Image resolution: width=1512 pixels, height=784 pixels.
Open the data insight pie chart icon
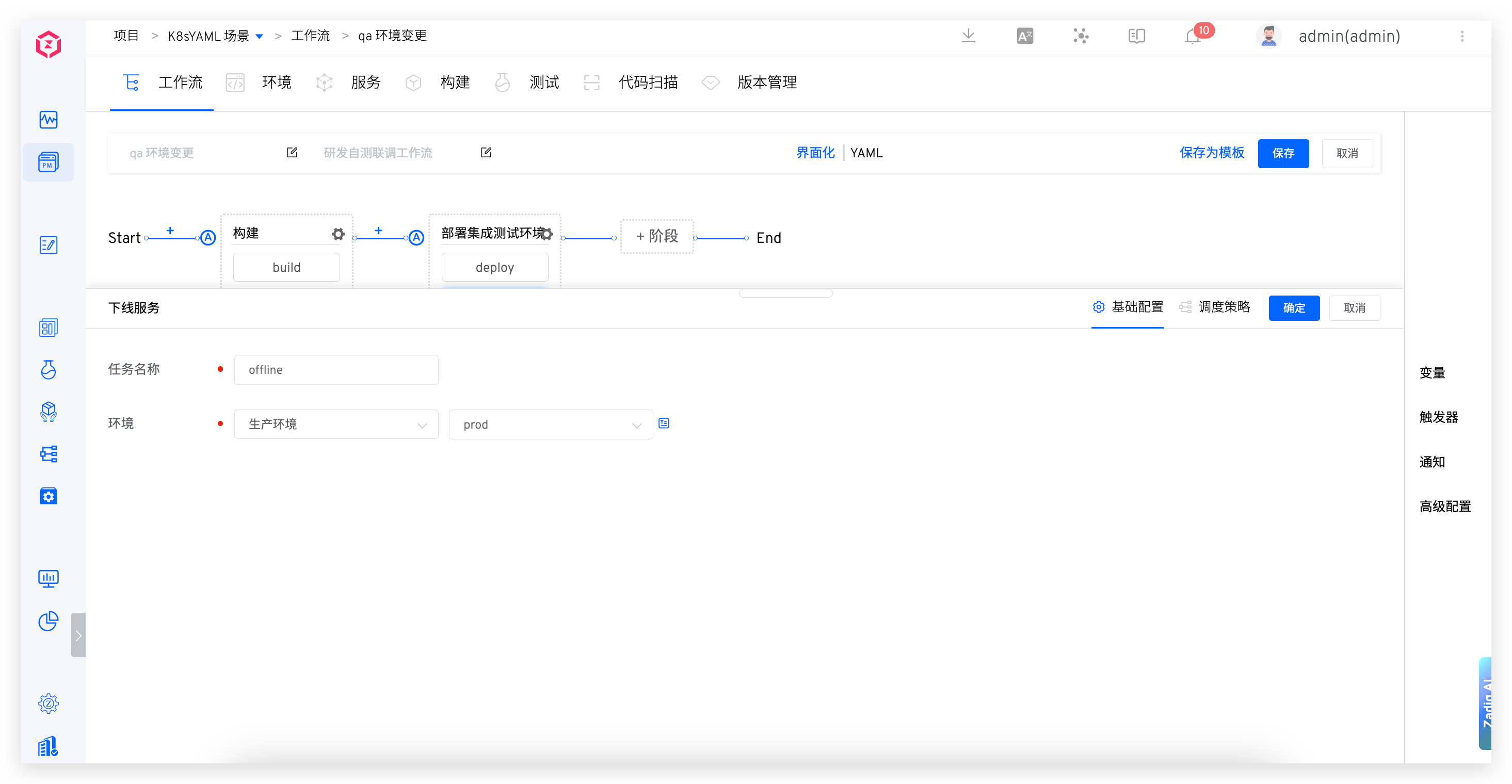point(48,621)
